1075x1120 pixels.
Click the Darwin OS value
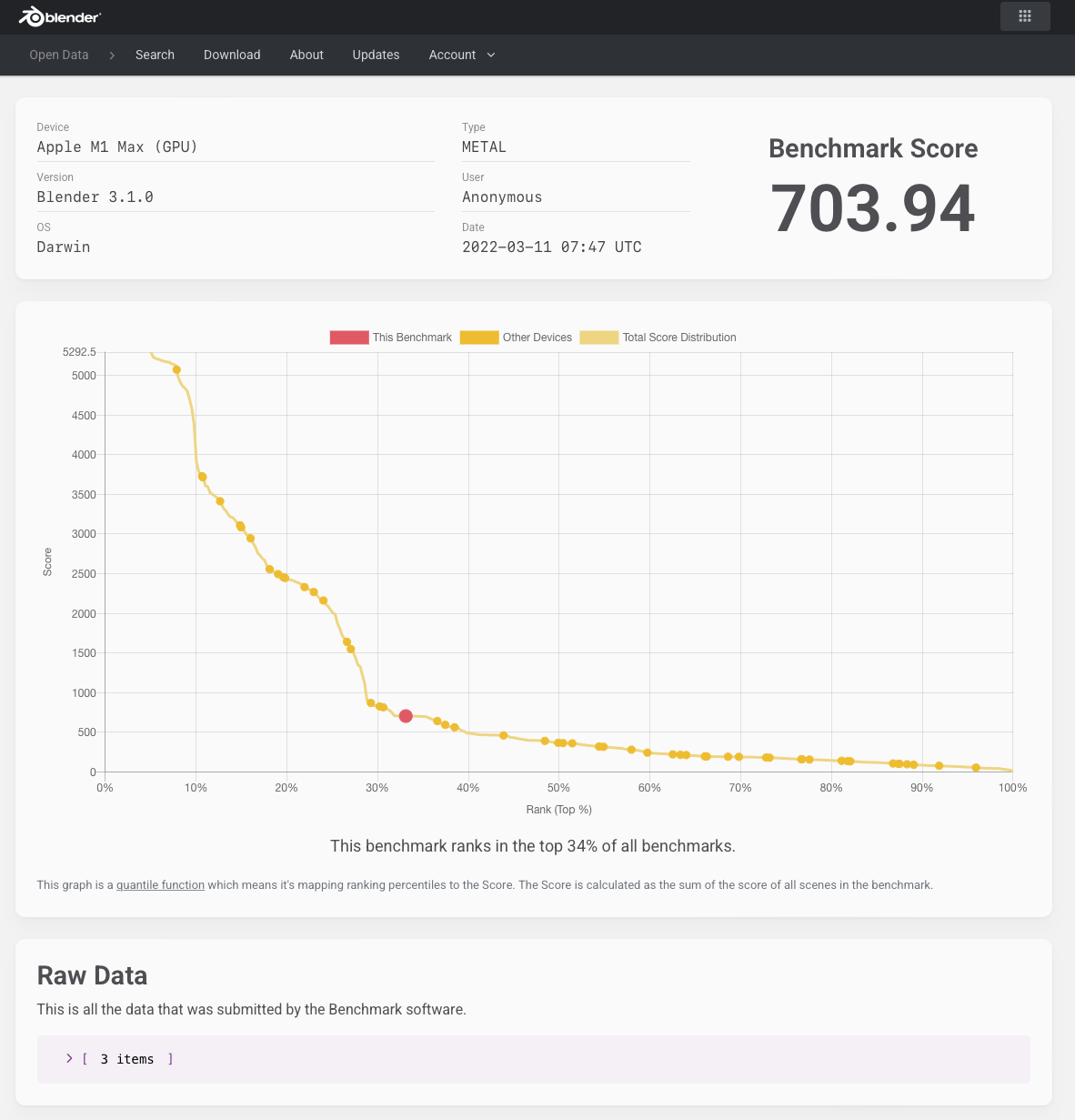[64, 247]
